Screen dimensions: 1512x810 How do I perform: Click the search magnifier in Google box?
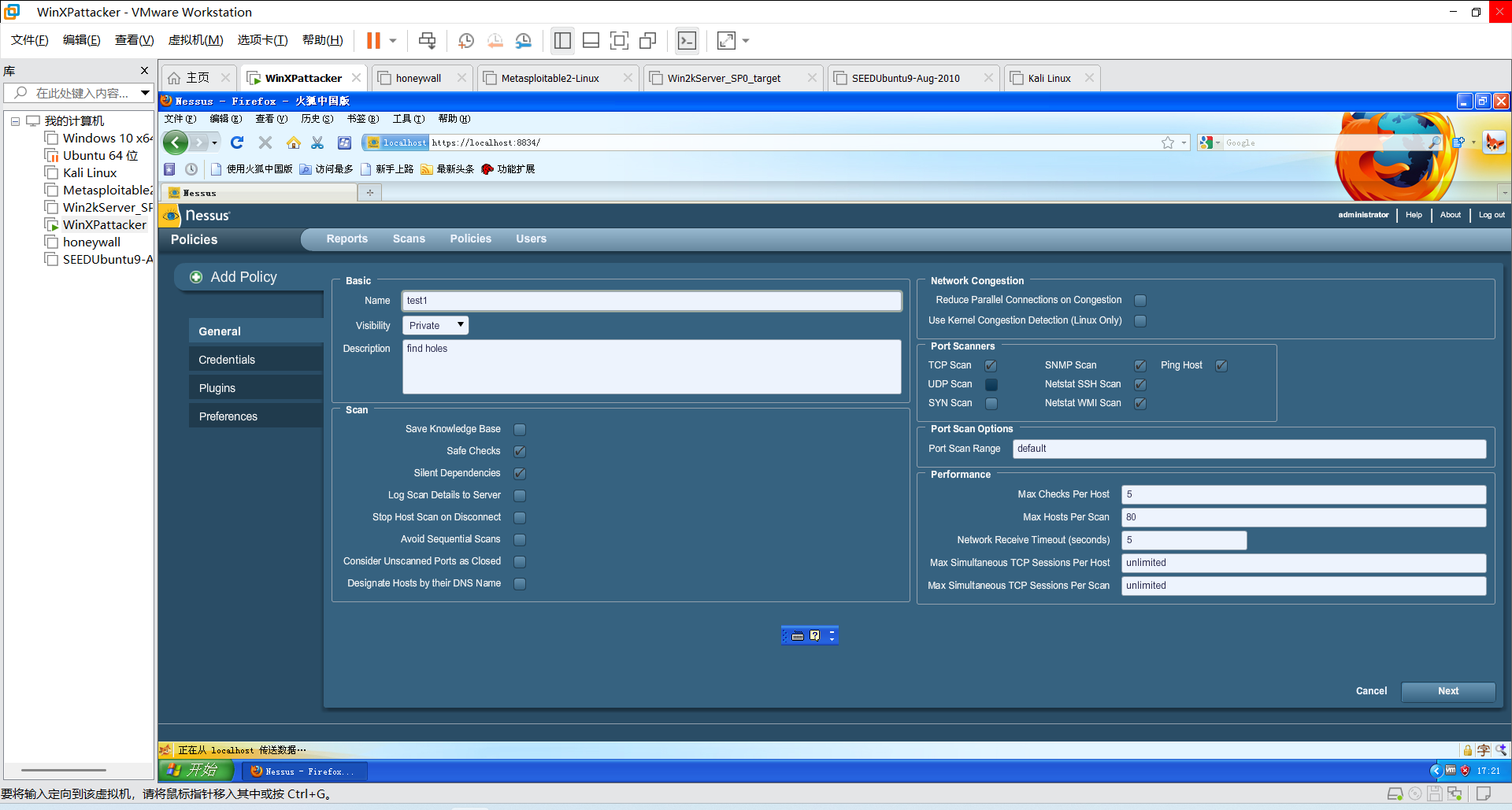[x=1435, y=142]
